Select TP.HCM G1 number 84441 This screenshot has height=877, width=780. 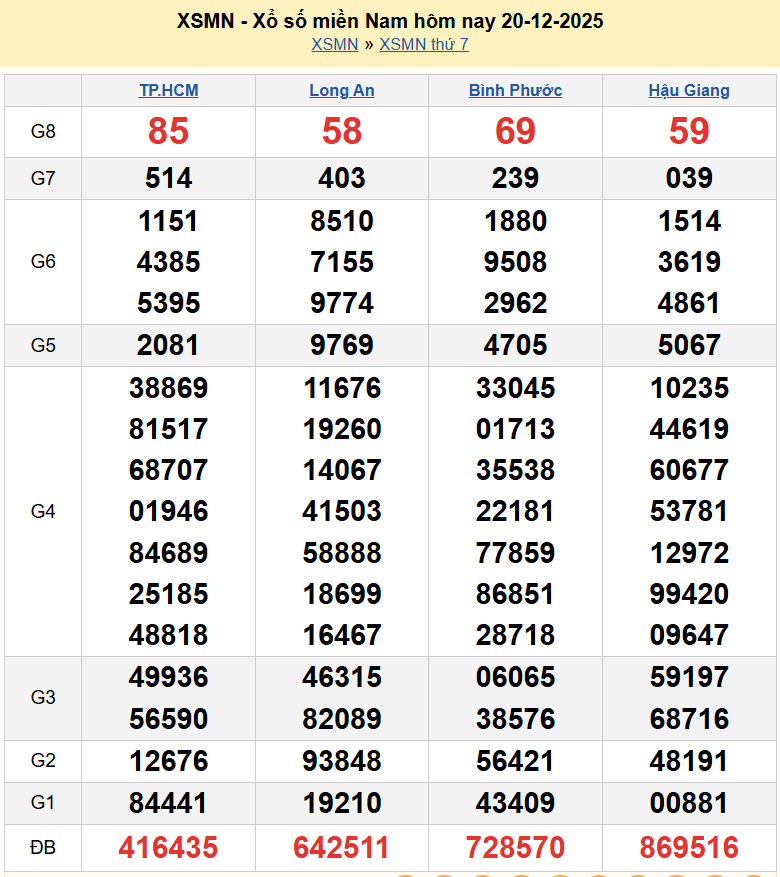[168, 803]
